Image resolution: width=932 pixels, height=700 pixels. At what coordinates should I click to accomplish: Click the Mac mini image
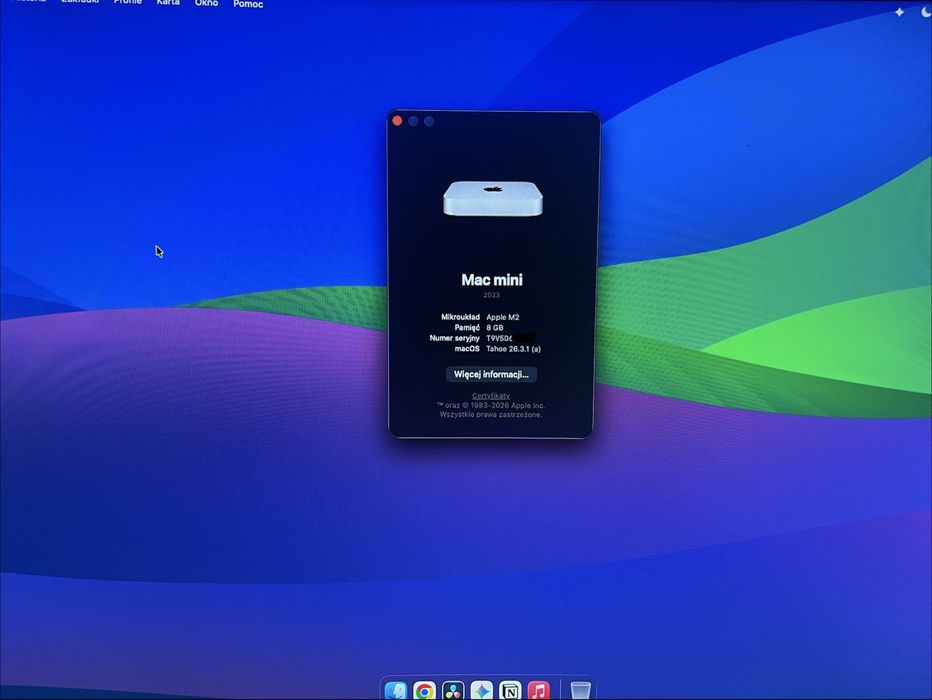[x=493, y=198]
